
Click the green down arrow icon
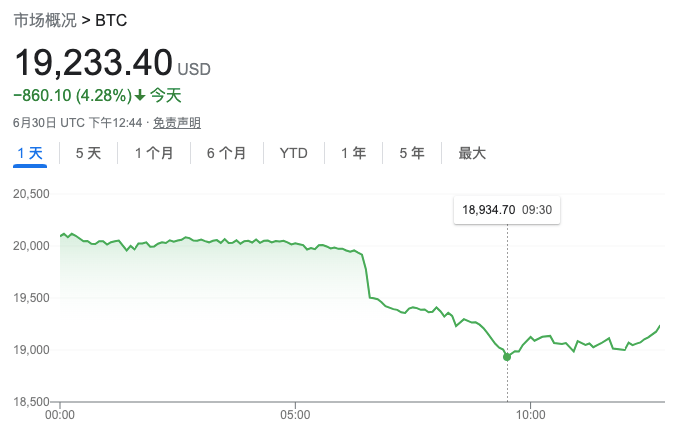click(140, 96)
